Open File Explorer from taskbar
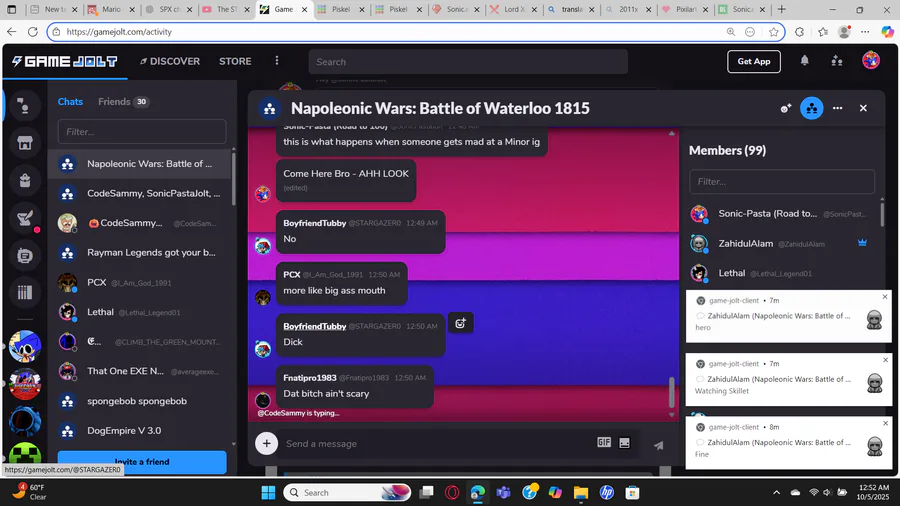 pos(581,492)
